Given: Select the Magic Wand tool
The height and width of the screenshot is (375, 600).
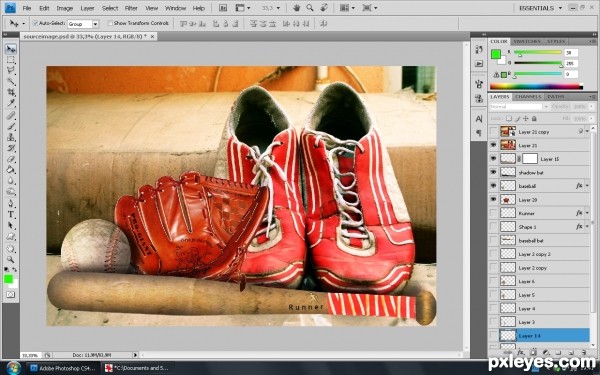Looking at the screenshot, I should pos(11,81).
